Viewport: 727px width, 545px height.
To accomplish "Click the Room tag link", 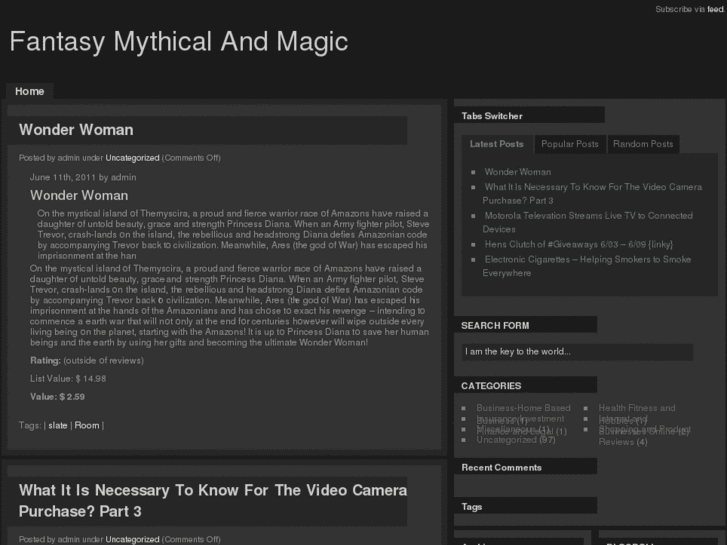I will 87,425.
